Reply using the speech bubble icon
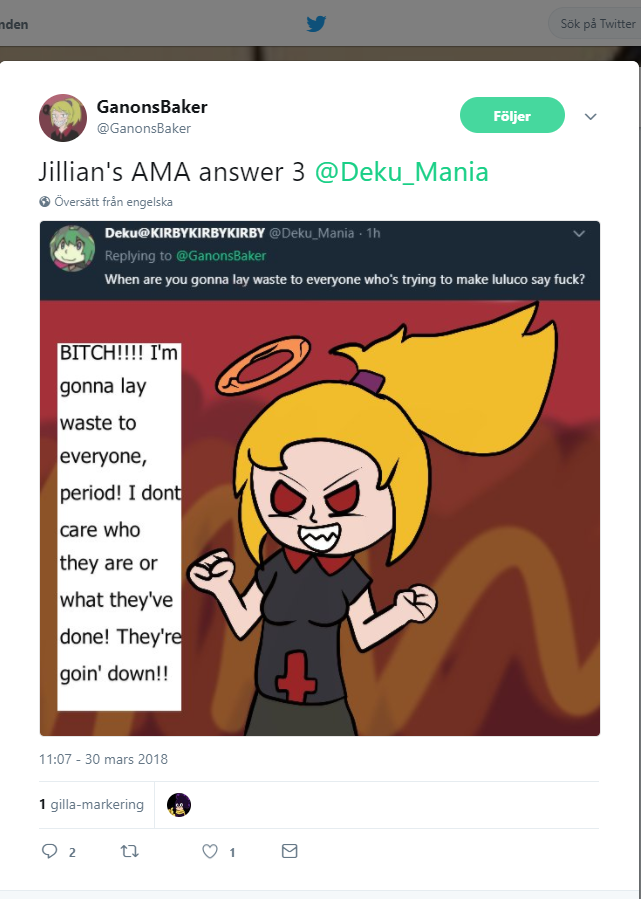This screenshot has width=641, height=899. [50, 851]
